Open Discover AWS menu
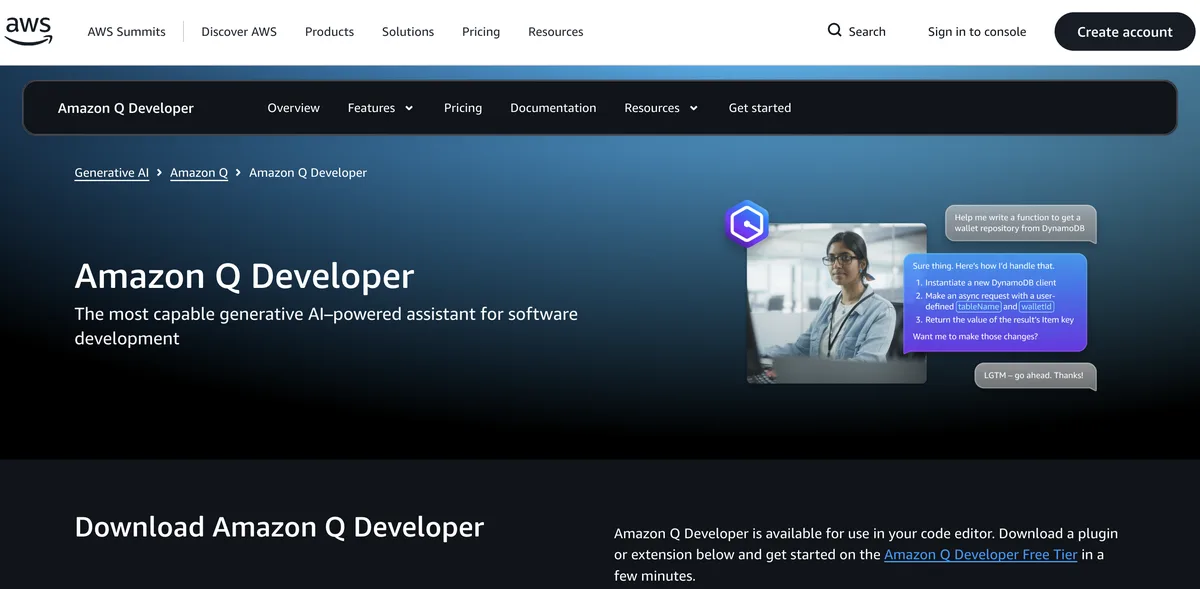The width and height of the screenshot is (1200, 589). (x=239, y=31)
